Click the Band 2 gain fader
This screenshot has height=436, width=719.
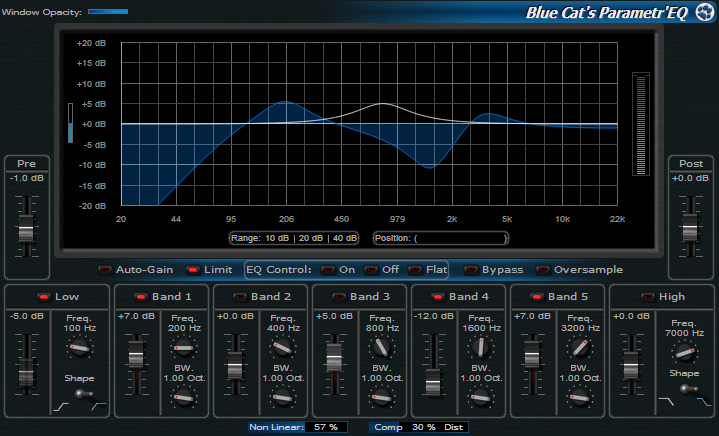[x=235, y=364]
